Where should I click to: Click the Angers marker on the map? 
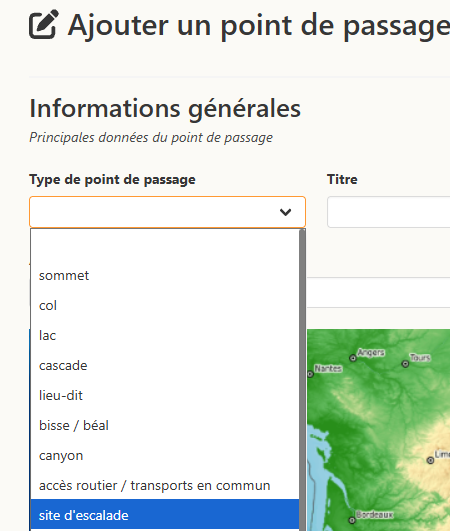pyautogui.click(x=353, y=358)
